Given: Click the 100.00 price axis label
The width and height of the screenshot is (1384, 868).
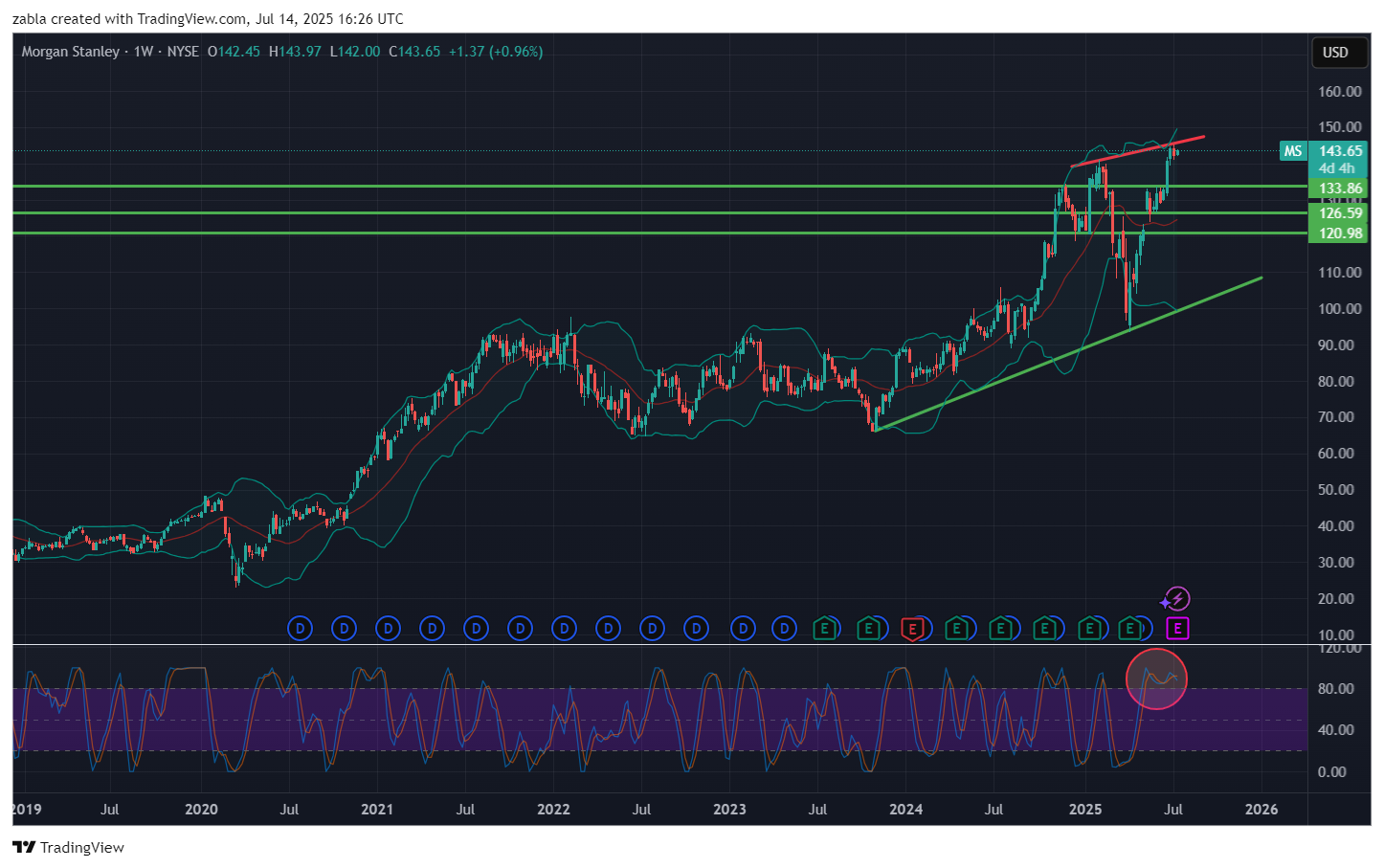Looking at the screenshot, I should click(x=1340, y=309).
